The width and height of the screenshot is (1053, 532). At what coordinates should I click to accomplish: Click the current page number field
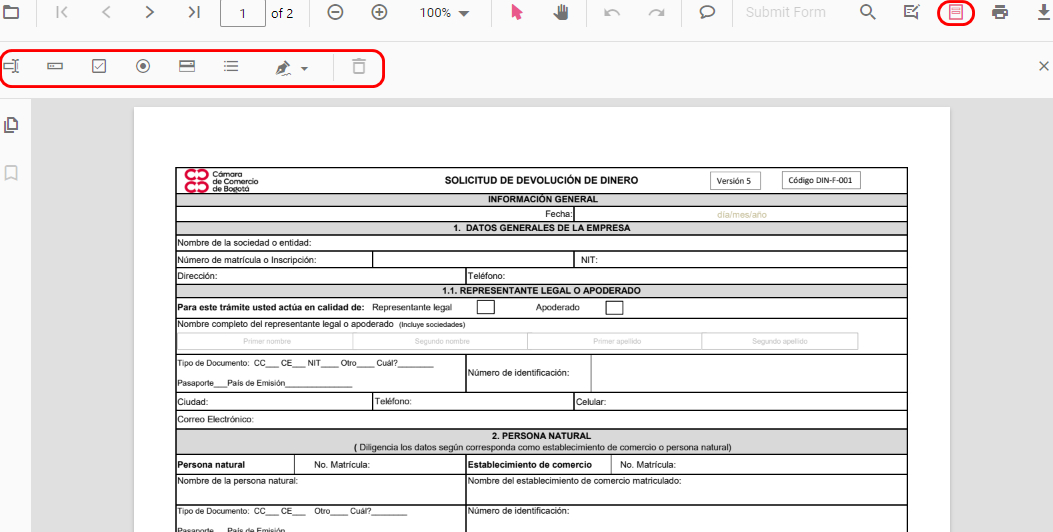[x=242, y=13]
